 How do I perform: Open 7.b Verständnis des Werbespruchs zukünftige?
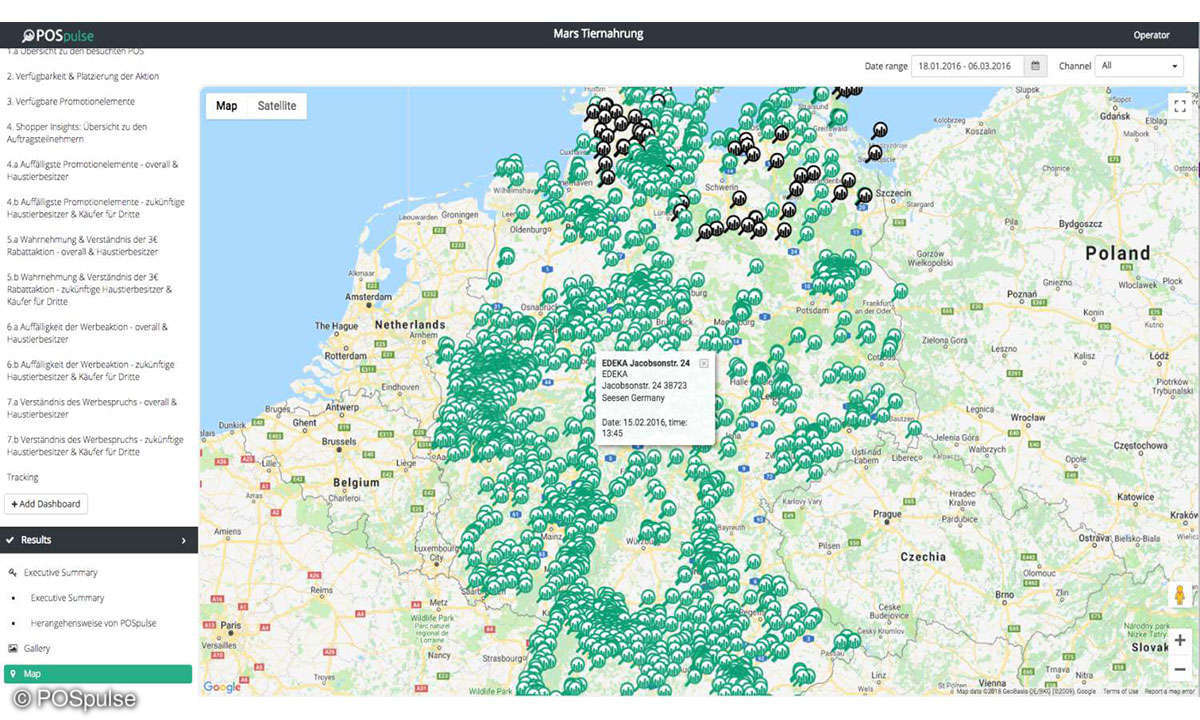point(95,446)
